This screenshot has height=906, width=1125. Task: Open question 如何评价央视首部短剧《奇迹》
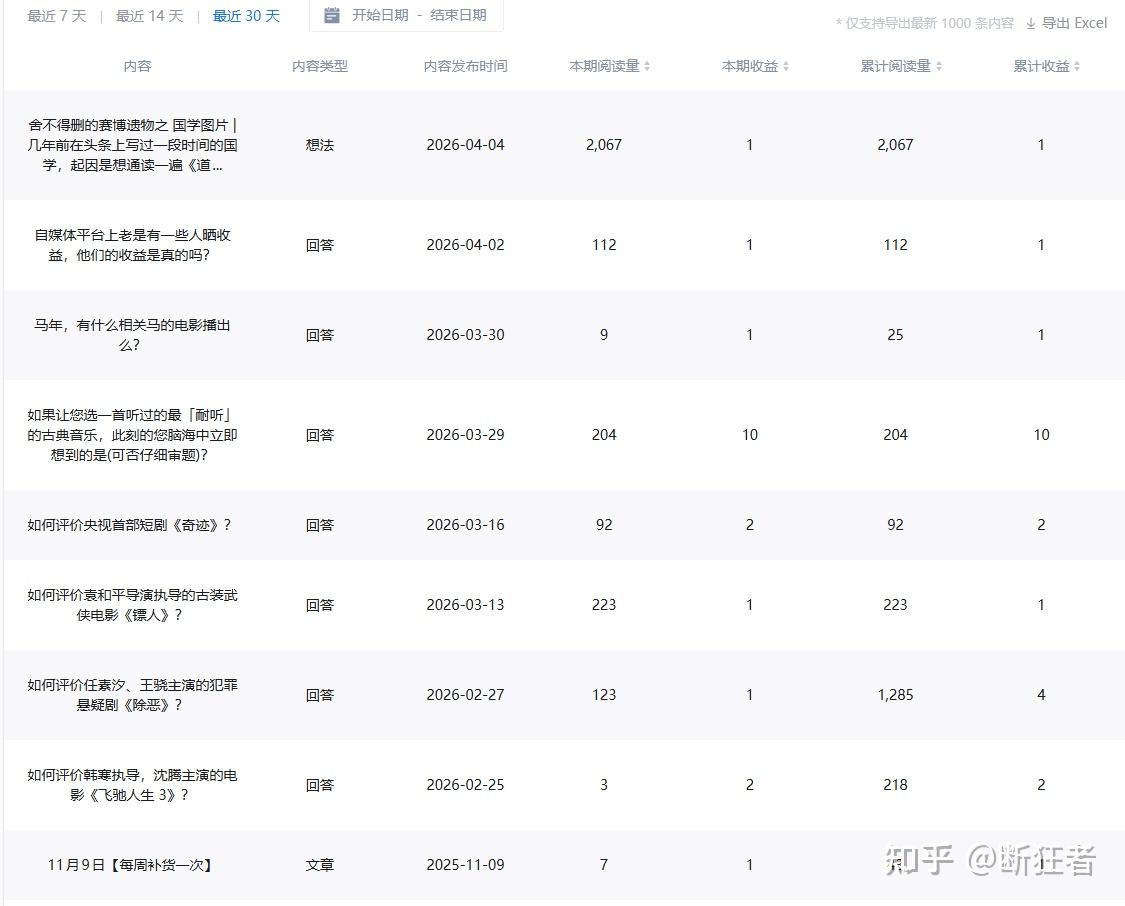click(x=129, y=525)
